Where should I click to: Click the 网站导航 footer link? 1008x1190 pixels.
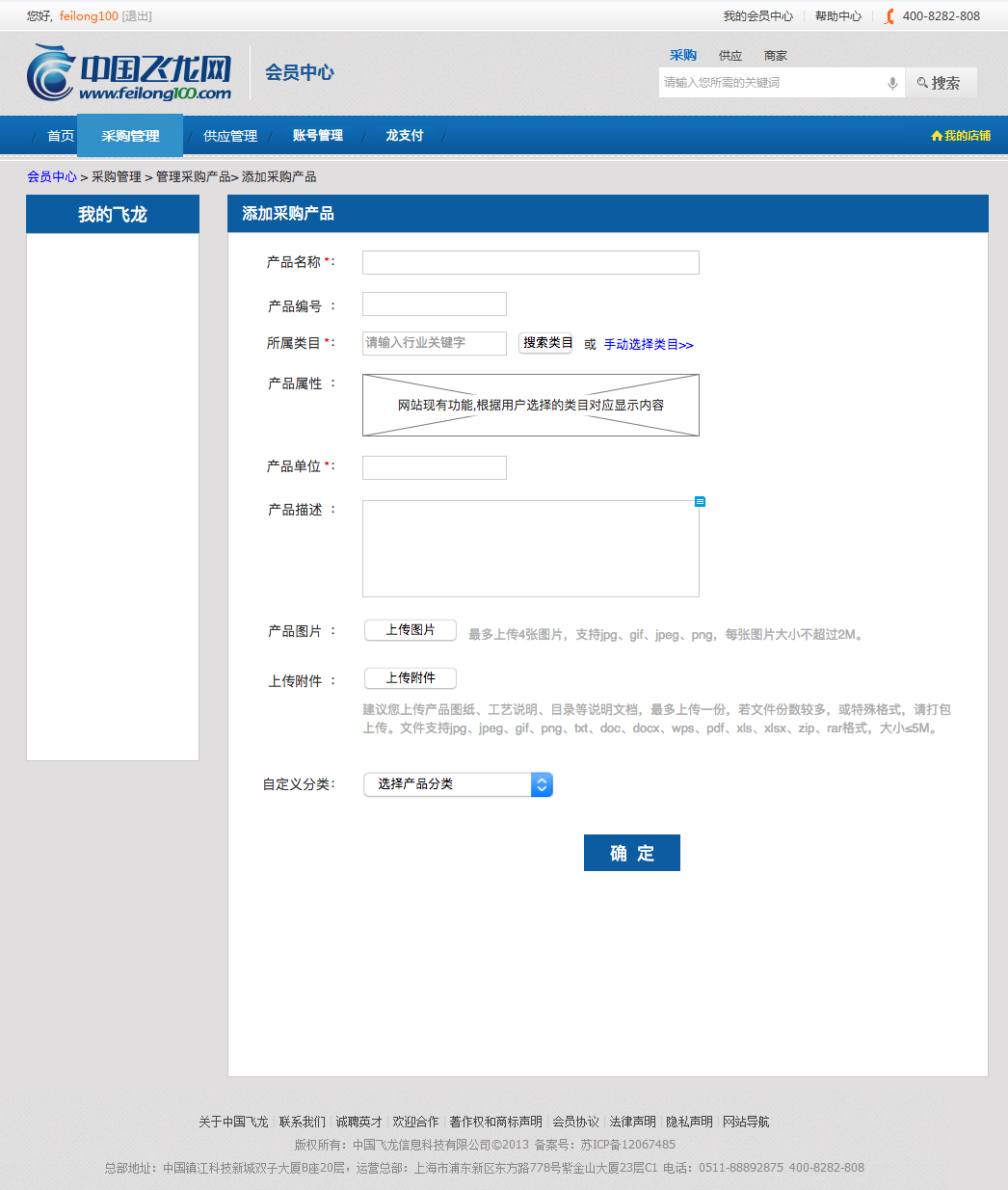pyautogui.click(x=746, y=1123)
